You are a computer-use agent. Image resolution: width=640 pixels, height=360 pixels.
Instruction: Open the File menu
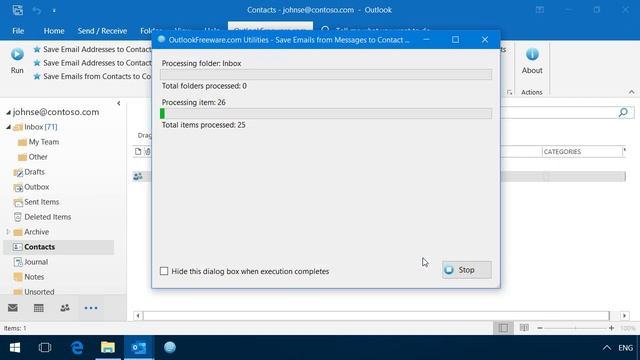click(18, 31)
